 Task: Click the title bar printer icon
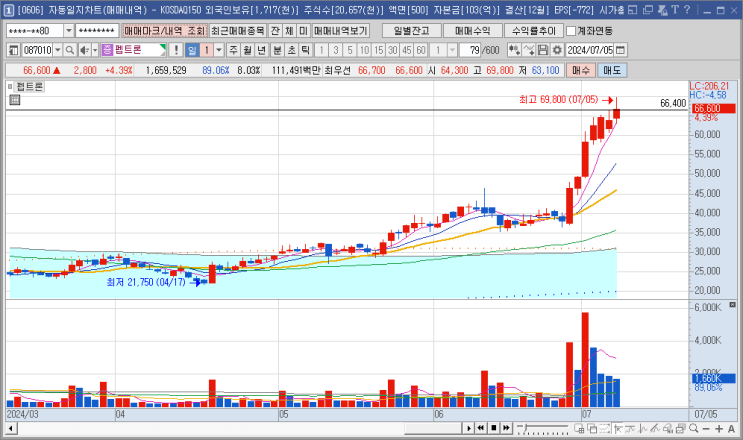(x=662, y=9)
